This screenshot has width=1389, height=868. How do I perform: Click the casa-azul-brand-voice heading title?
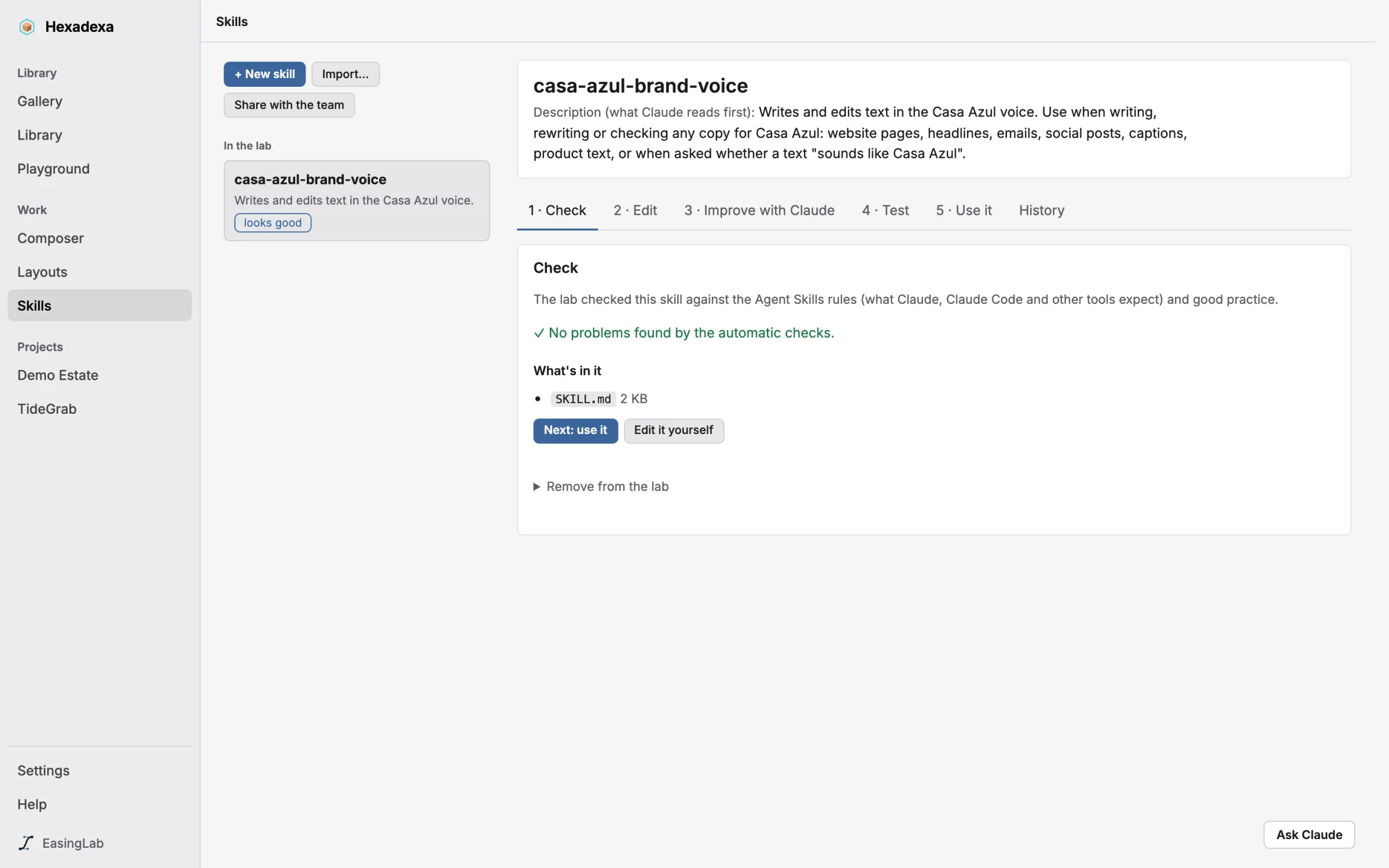pyautogui.click(x=640, y=86)
